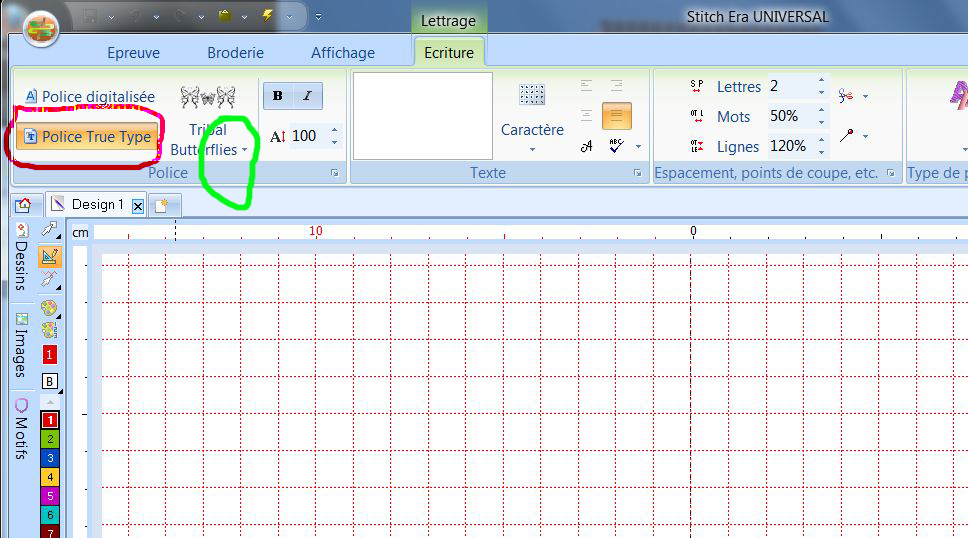Pick the green color swatch number 2
Viewport: 968px width, 538px height.
pyautogui.click(x=49, y=439)
